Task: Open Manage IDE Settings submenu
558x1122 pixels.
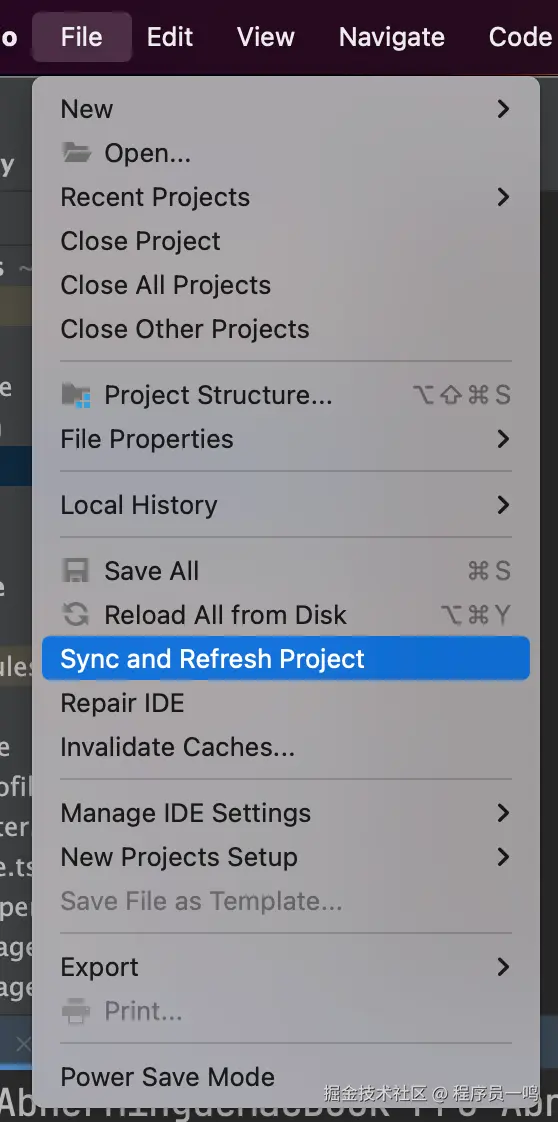Action: (286, 813)
